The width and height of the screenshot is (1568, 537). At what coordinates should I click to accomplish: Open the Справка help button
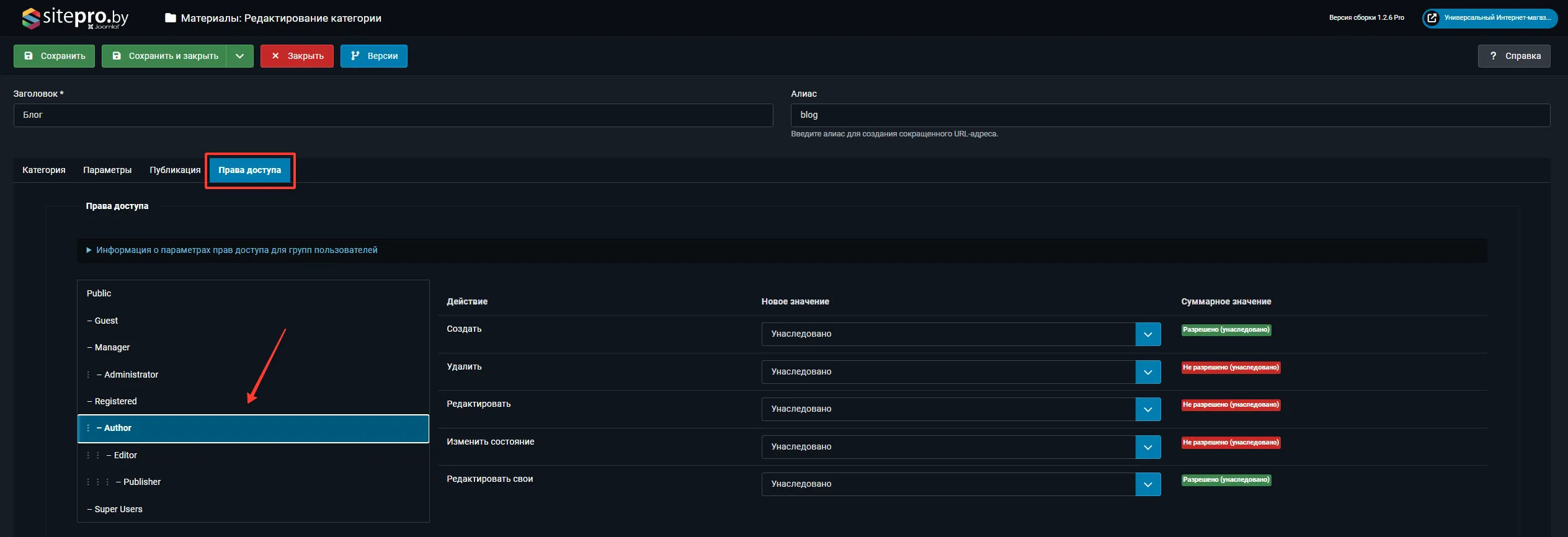1513,56
